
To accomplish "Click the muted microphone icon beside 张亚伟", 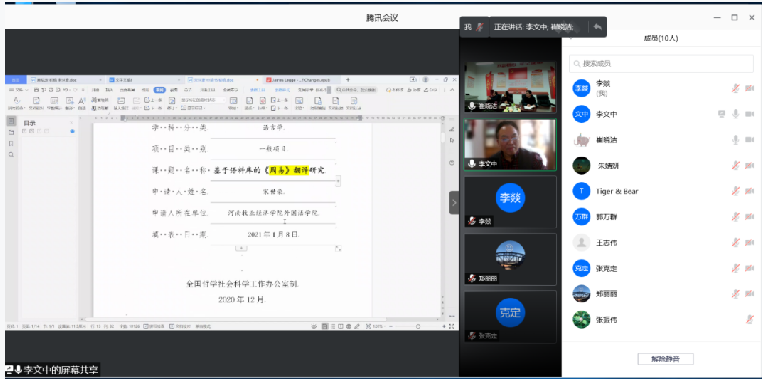I will tap(750, 319).
